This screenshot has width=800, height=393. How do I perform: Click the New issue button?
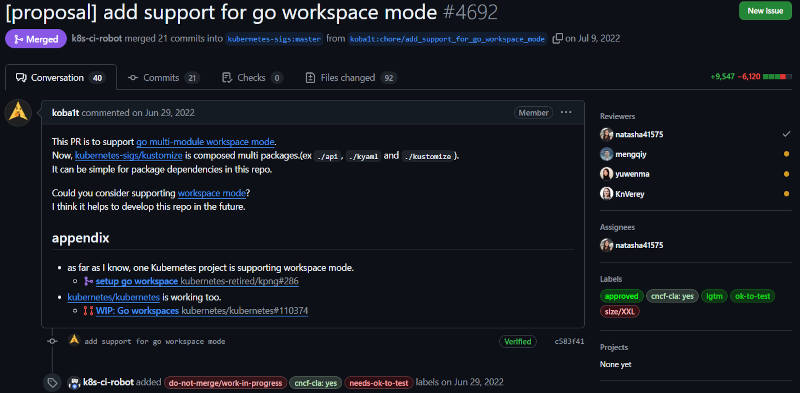click(765, 11)
